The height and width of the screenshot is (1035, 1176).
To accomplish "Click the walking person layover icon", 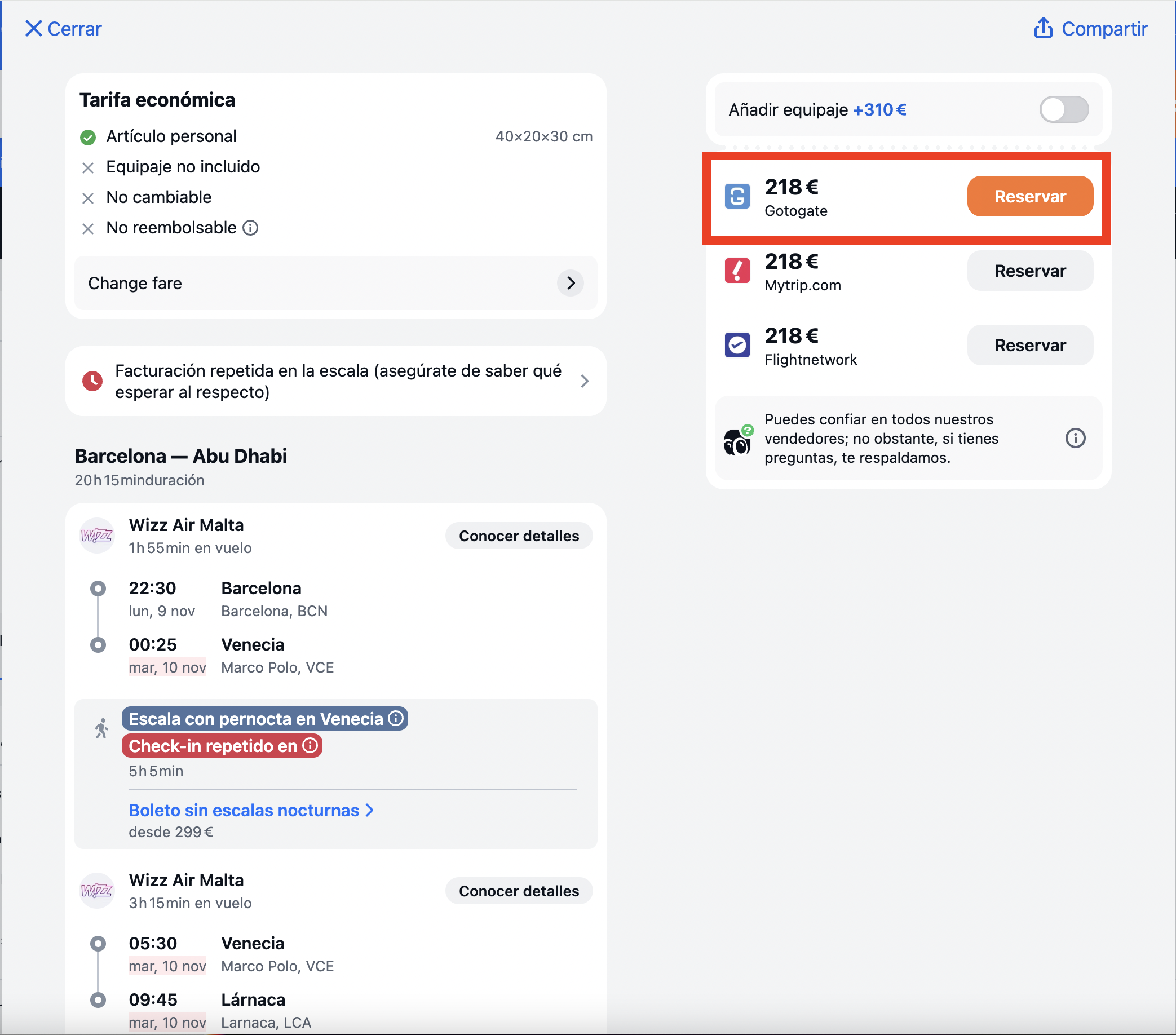I will (101, 728).
